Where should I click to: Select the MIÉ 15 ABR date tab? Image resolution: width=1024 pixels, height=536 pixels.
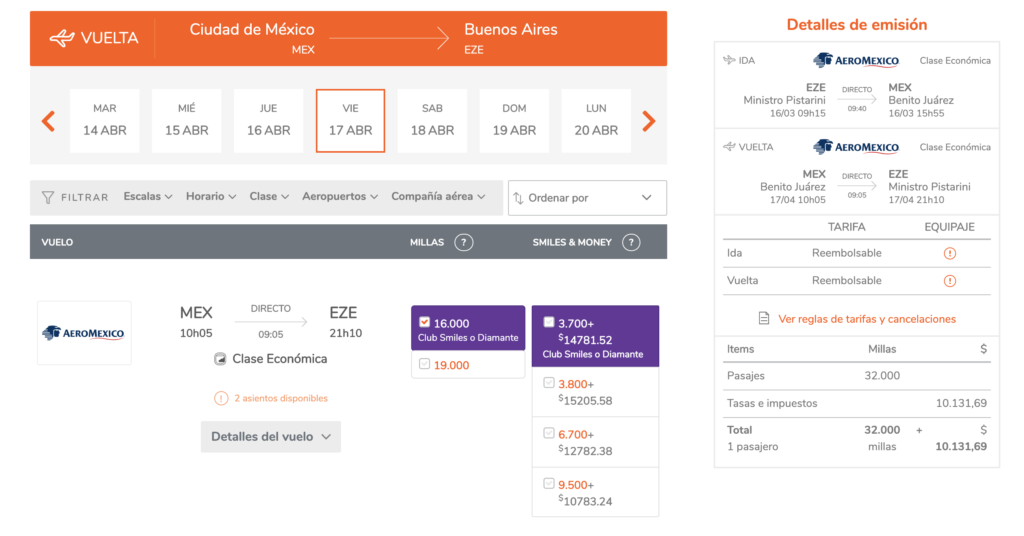186,121
